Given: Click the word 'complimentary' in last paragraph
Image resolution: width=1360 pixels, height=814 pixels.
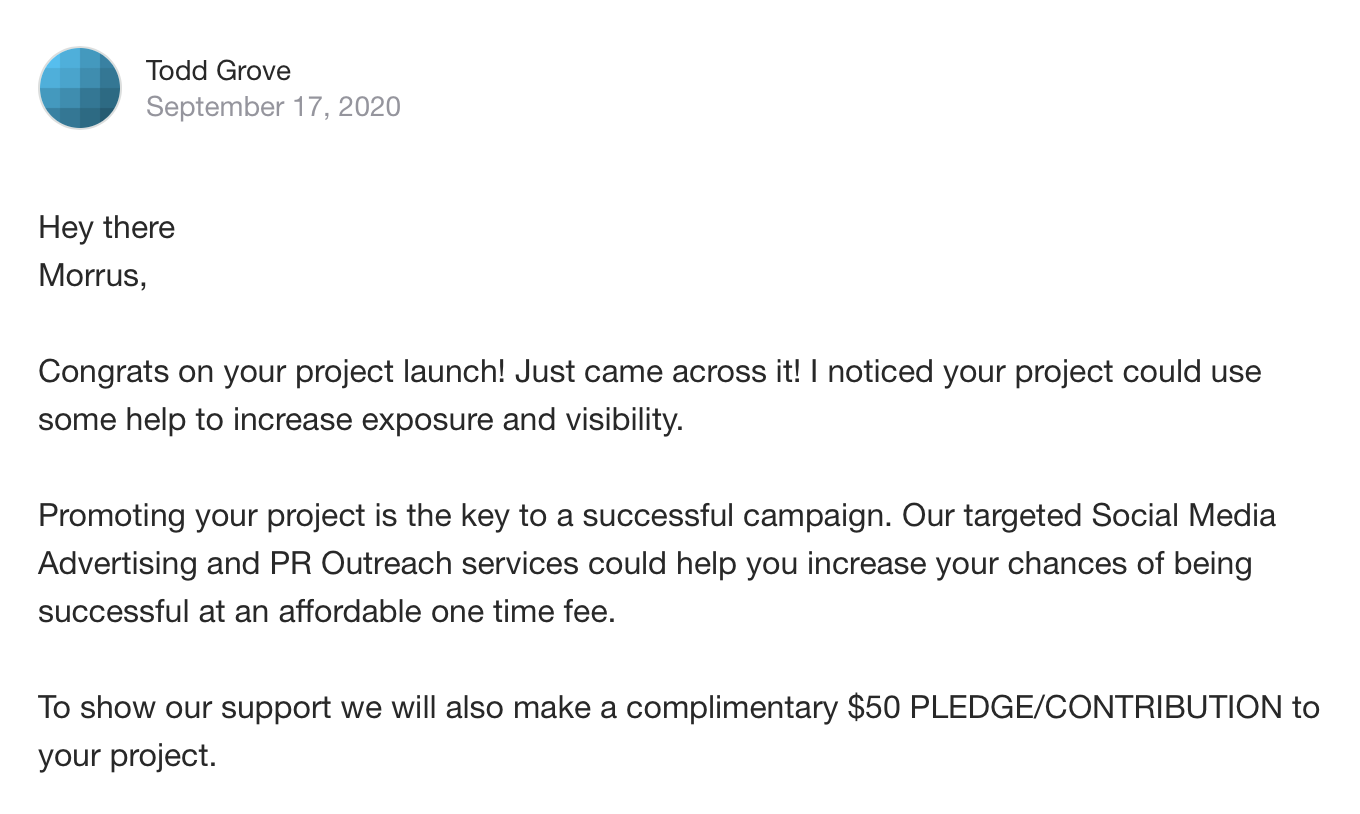Looking at the screenshot, I should (x=732, y=707).
